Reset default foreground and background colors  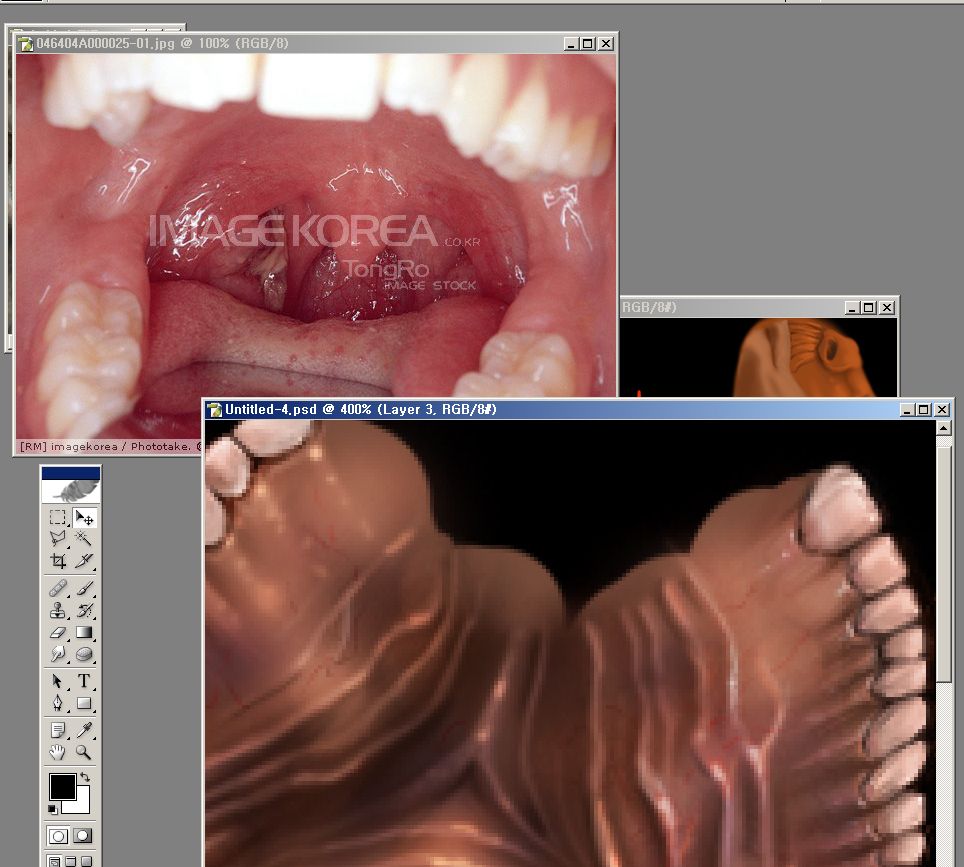pyautogui.click(x=52, y=809)
